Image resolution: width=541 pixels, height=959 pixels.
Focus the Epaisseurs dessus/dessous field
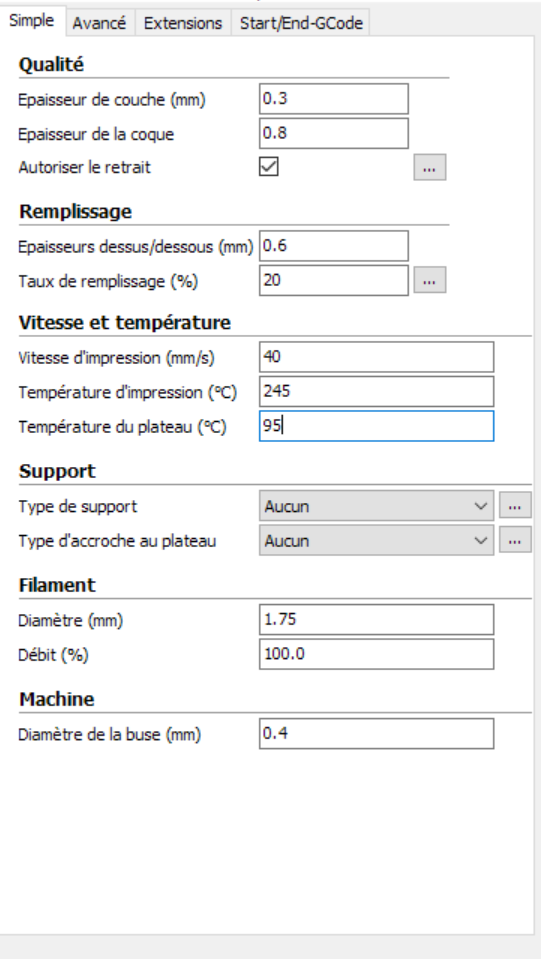(x=334, y=246)
